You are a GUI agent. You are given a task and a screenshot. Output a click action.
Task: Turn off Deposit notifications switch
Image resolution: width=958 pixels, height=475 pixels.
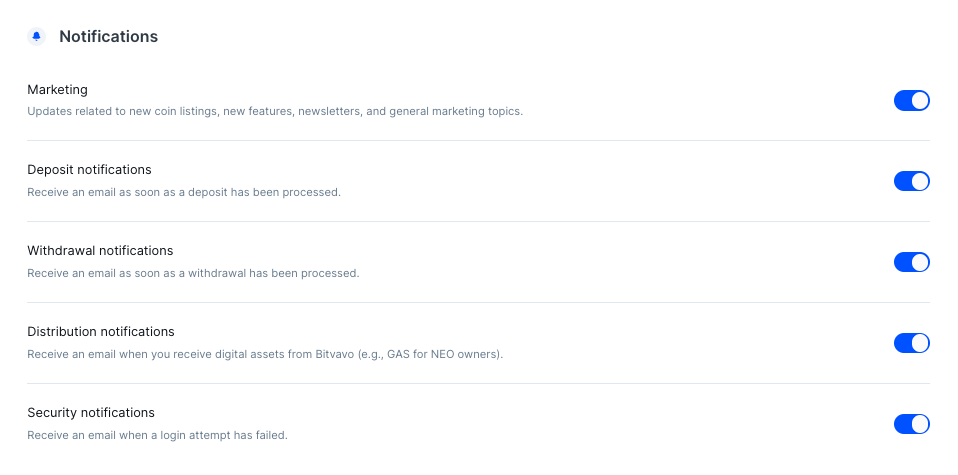(x=912, y=181)
